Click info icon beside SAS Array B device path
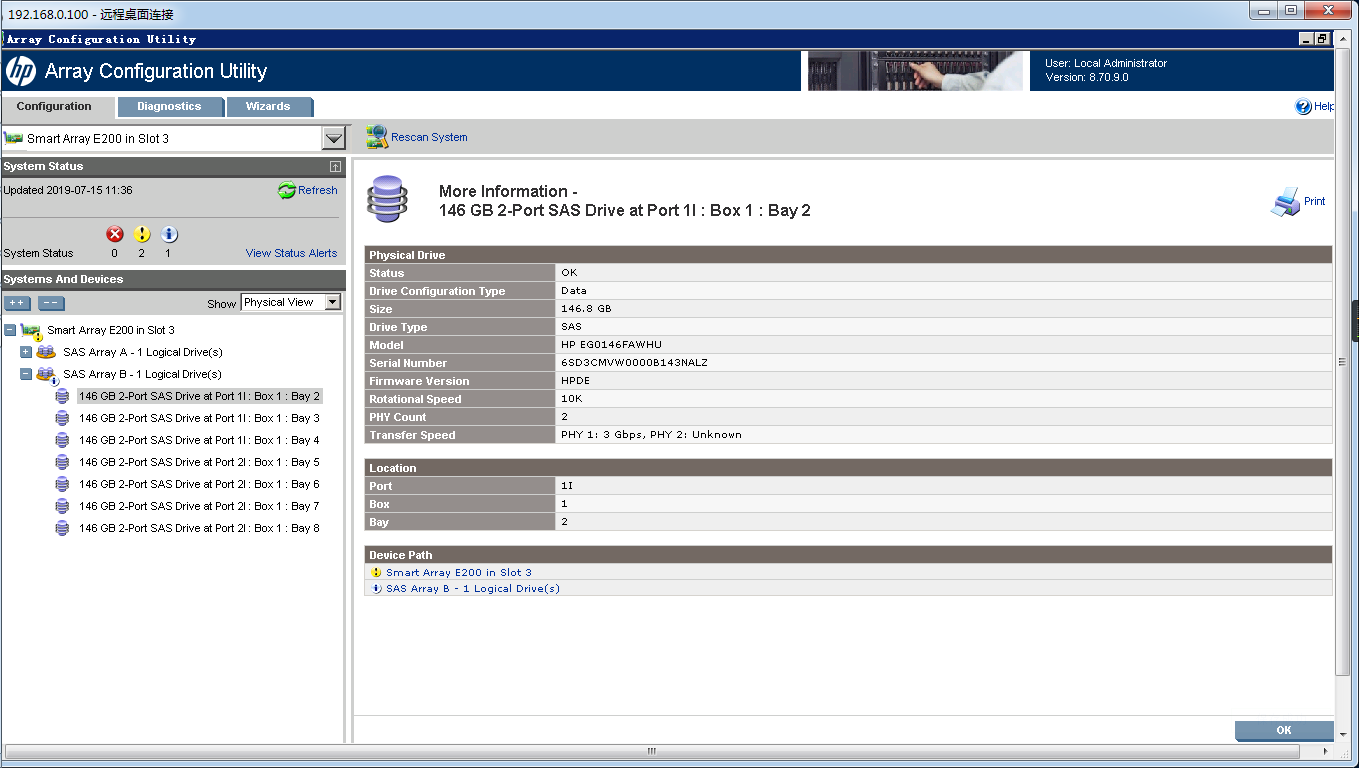This screenshot has width=1359, height=768. tap(376, 589)
